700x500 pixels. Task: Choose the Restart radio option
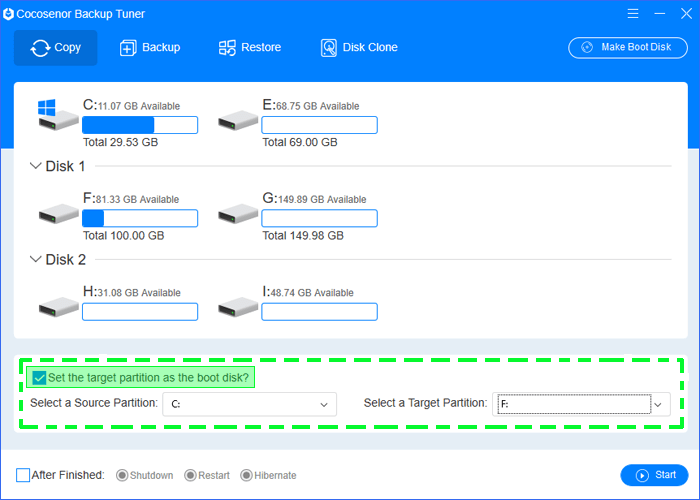pyautogui.click(x=190, y=475)
